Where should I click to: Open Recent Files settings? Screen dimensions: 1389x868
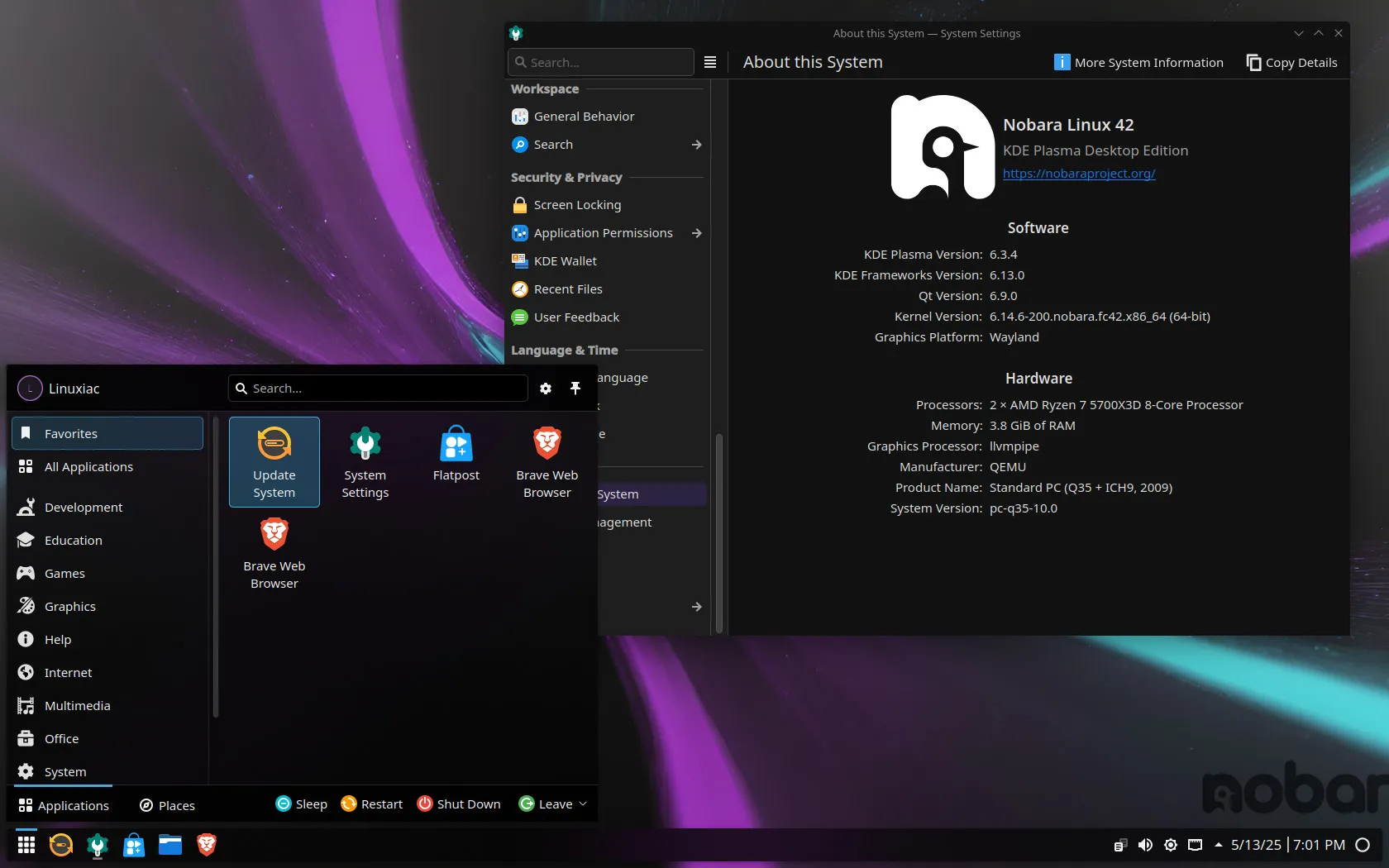(x=567, y=289)
